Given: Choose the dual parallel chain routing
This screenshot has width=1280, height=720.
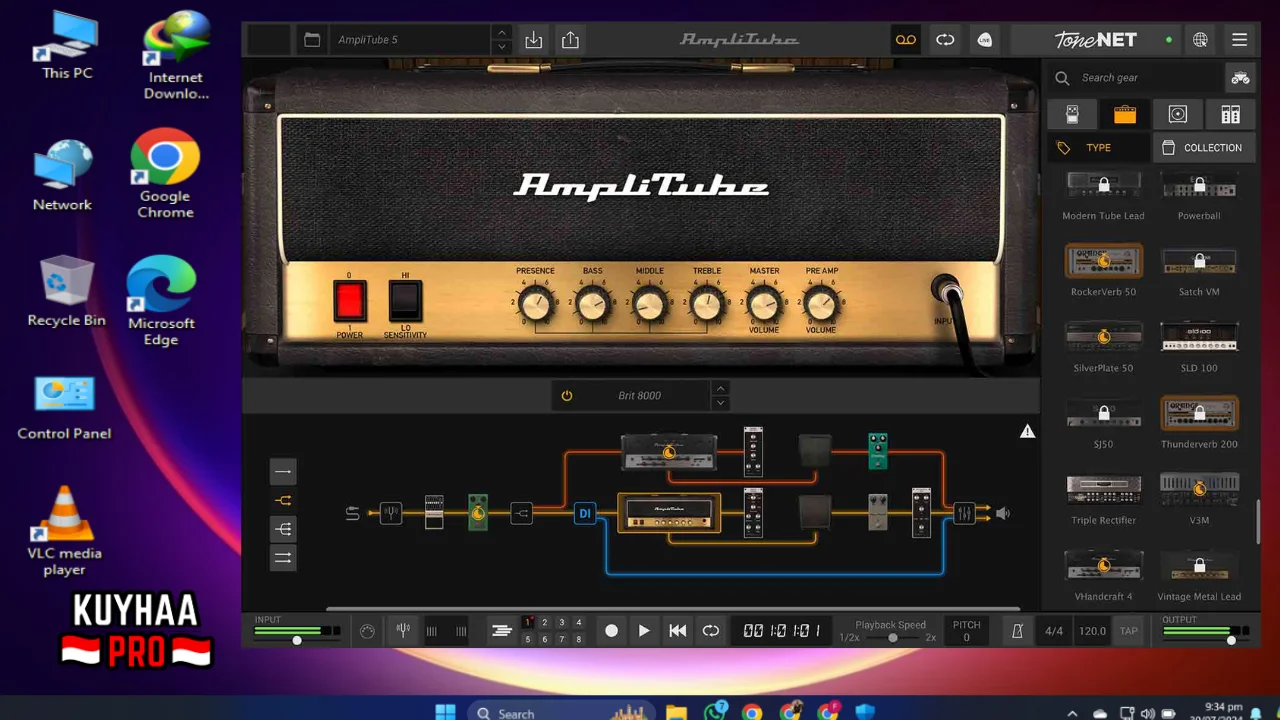Looking at the screenshot, I should (283, 558).
